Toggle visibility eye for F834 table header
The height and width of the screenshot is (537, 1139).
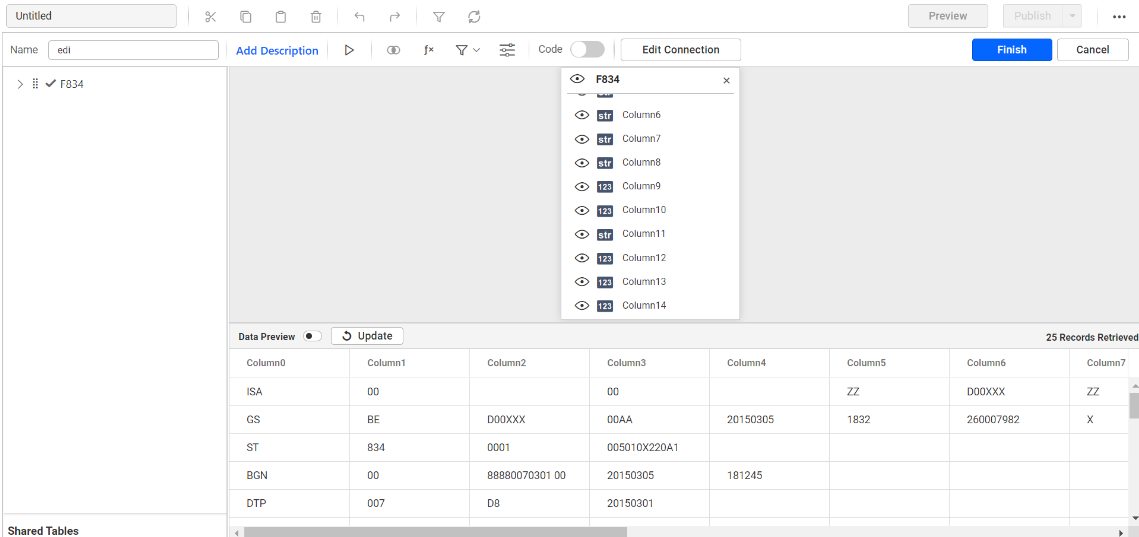click(x=577, y=79)
